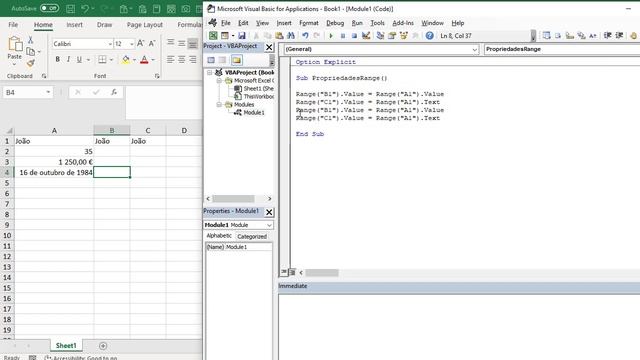Click the blue Help question mark icon
The height and width of the screenshot is (360, 640).
429,36
